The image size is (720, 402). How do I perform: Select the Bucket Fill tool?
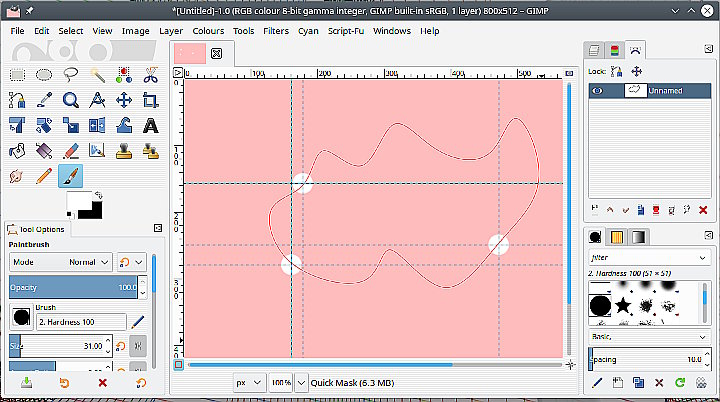[x=17, y=151]
